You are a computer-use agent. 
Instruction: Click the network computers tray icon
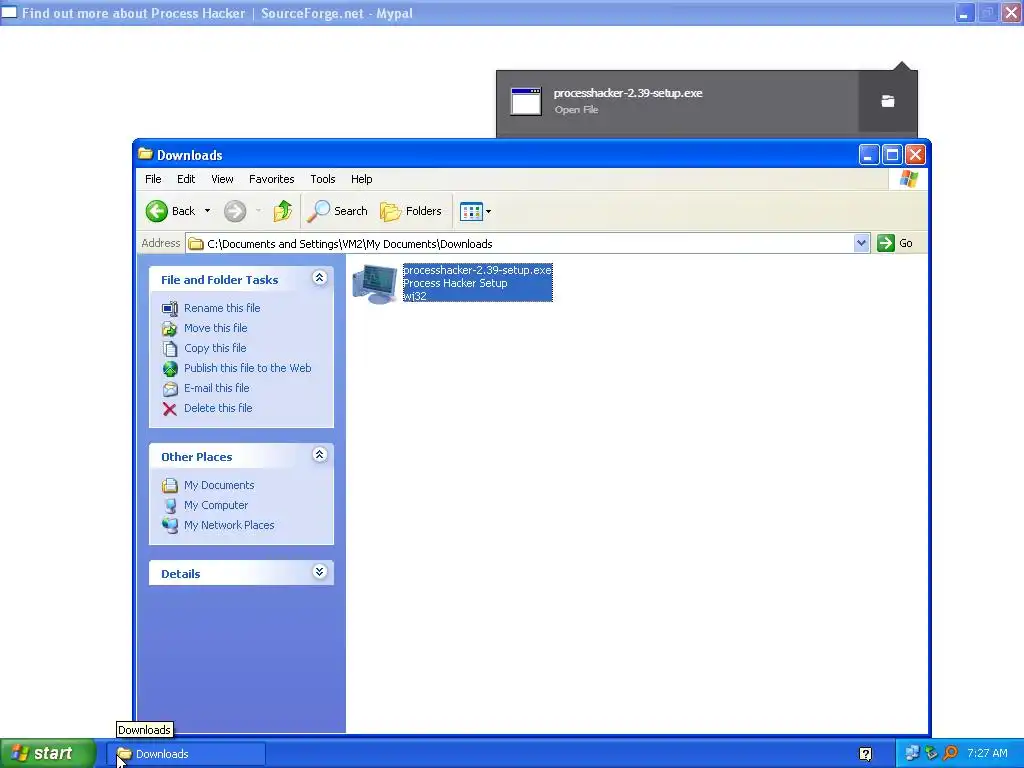click(912, 754)
